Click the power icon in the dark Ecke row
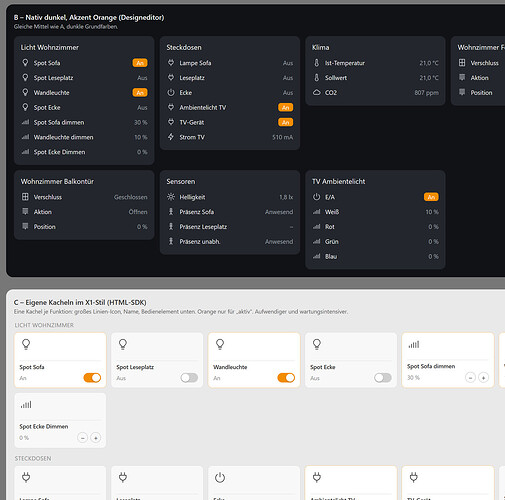Image resolution: width=505 pixels, height=500 pixels. point(171,92)
